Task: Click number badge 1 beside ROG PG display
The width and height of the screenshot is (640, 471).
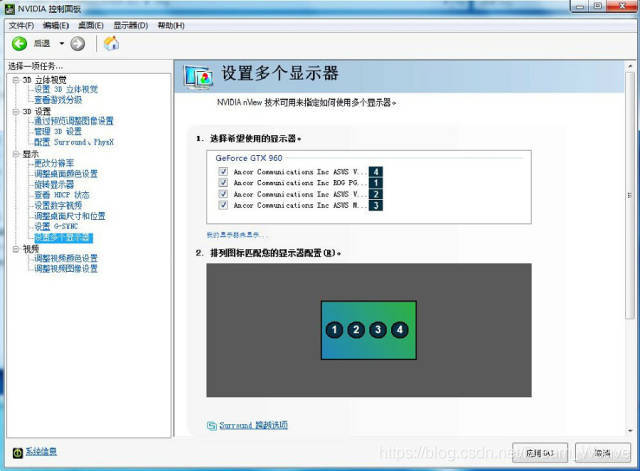Action: point(376,183)
